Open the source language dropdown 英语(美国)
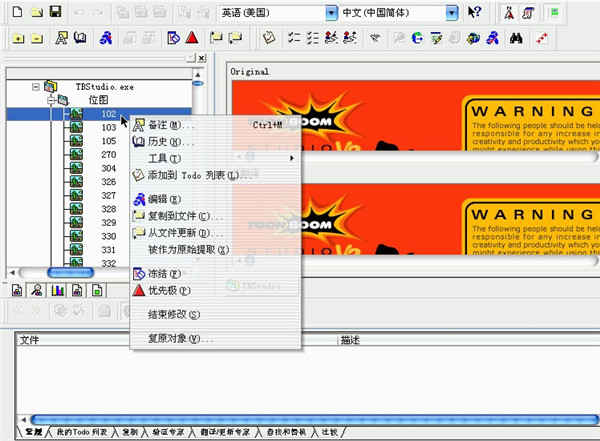Viewport: 600px width, 441px height. click(x=331, y=13)
